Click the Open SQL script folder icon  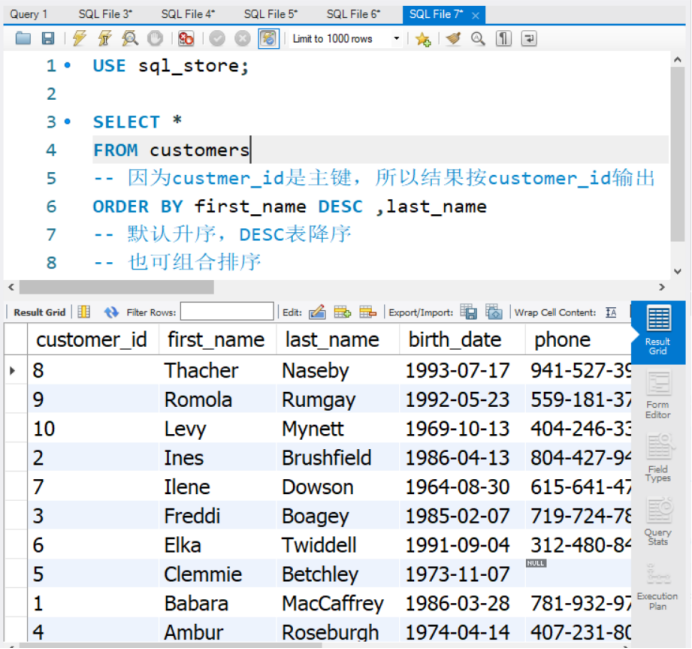[24, 39]
